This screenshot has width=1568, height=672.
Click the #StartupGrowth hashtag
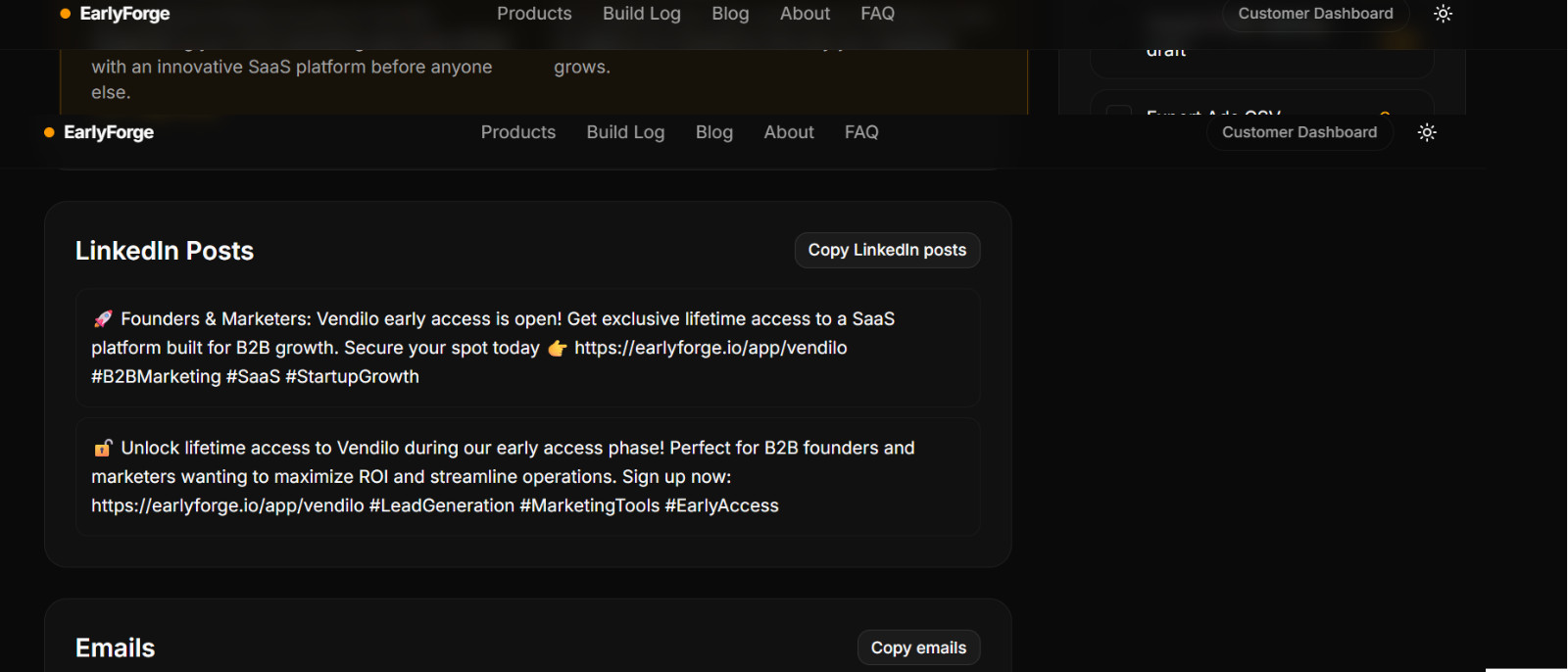[352, 376]
